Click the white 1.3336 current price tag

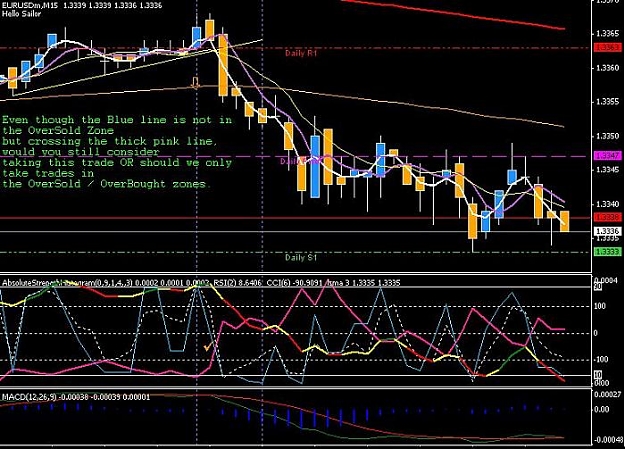[x=607, y=231]
